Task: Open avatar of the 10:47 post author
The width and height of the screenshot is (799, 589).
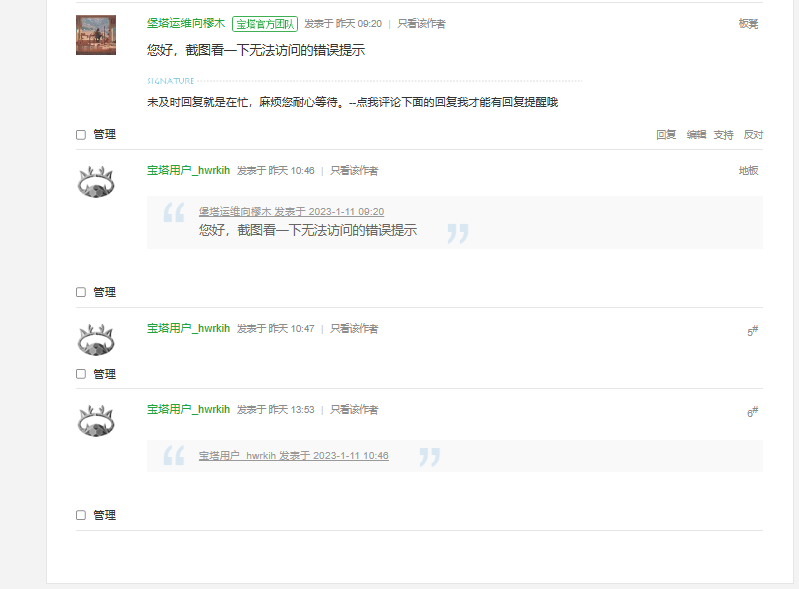Action: pos(96,340)
